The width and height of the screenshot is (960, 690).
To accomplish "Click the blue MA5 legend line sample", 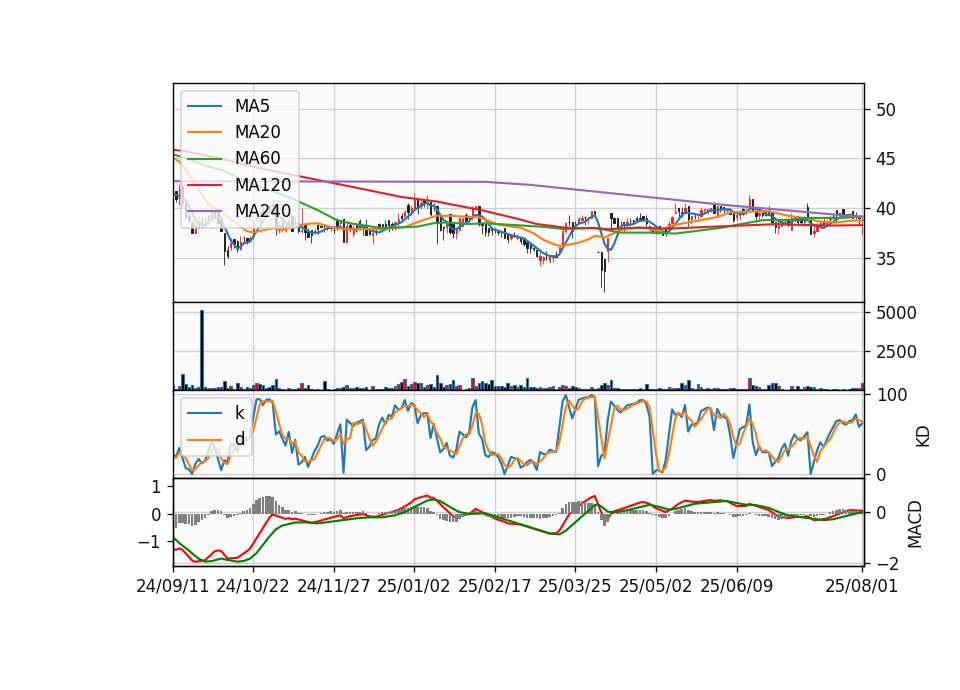I will click(204, 106).
